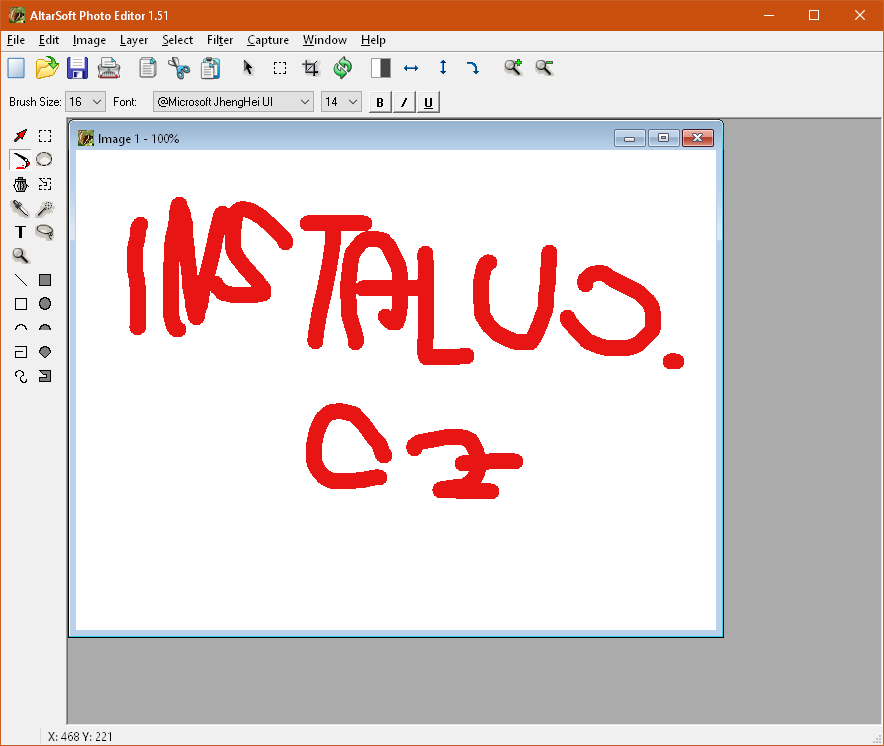Minimize the AltarSoft Photo Editor window
884x746 pixels.
(x=769, y=15)
